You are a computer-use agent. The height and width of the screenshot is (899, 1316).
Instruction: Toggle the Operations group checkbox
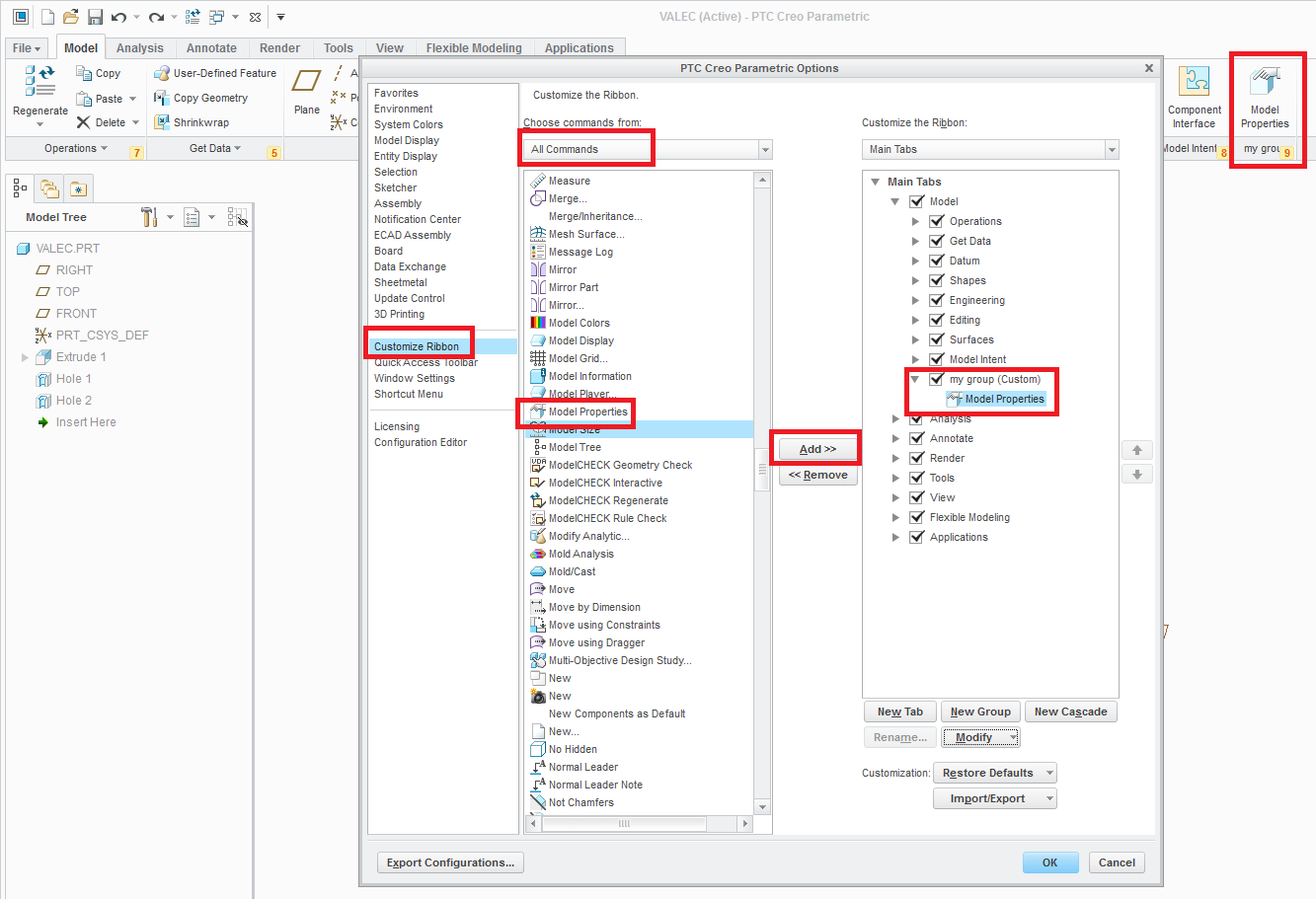937,221
